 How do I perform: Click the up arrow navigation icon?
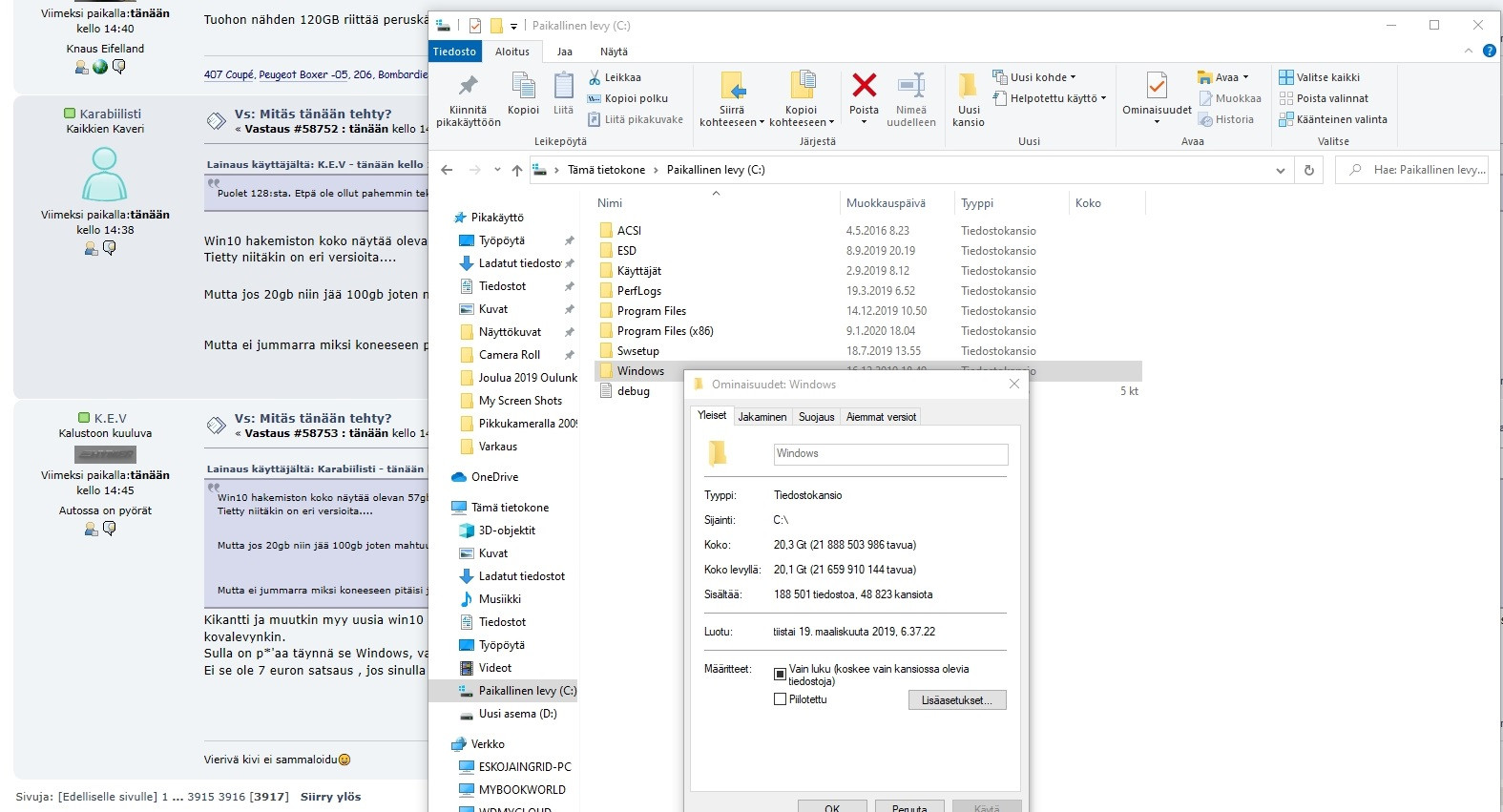pyautogui.click(x=517, y=170)
